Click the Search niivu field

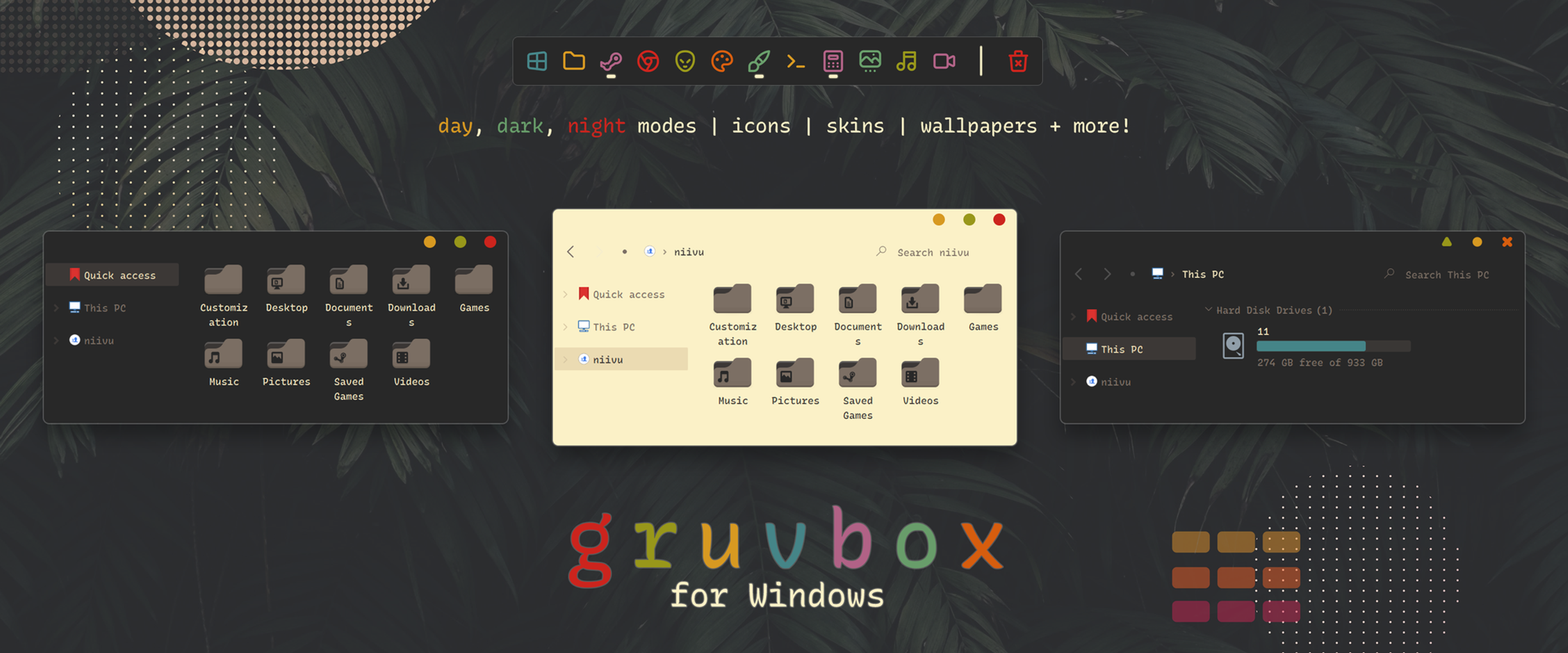pyautogui.click(x=933, y=252)
